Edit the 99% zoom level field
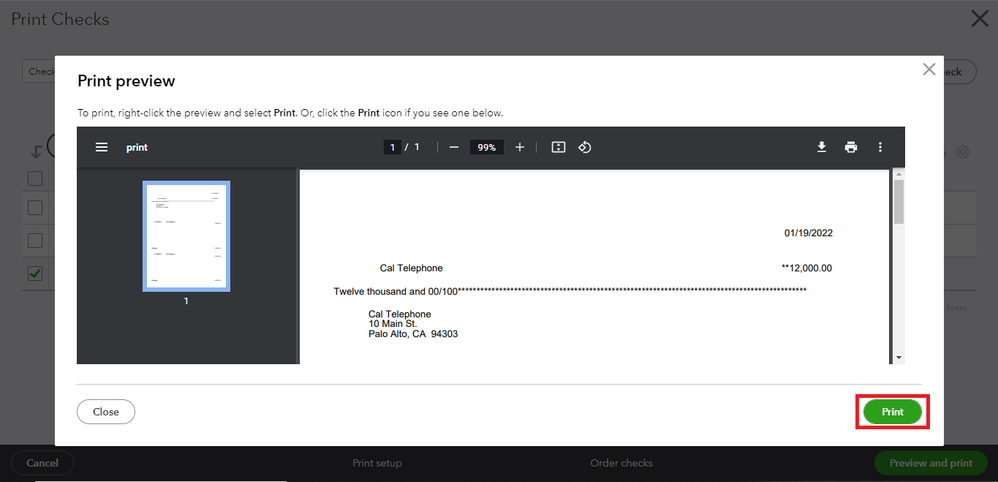The height and width of the screenshot is (482, 998). coord(487,147)
